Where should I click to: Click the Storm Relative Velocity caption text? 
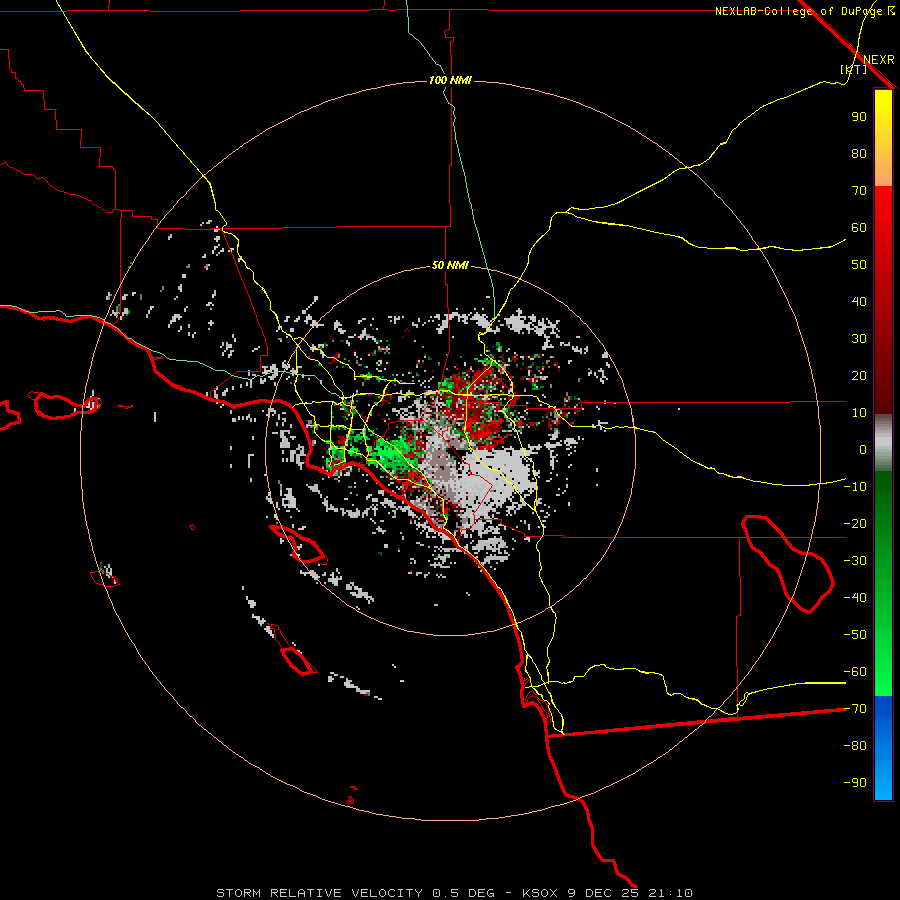coord(454,893)
